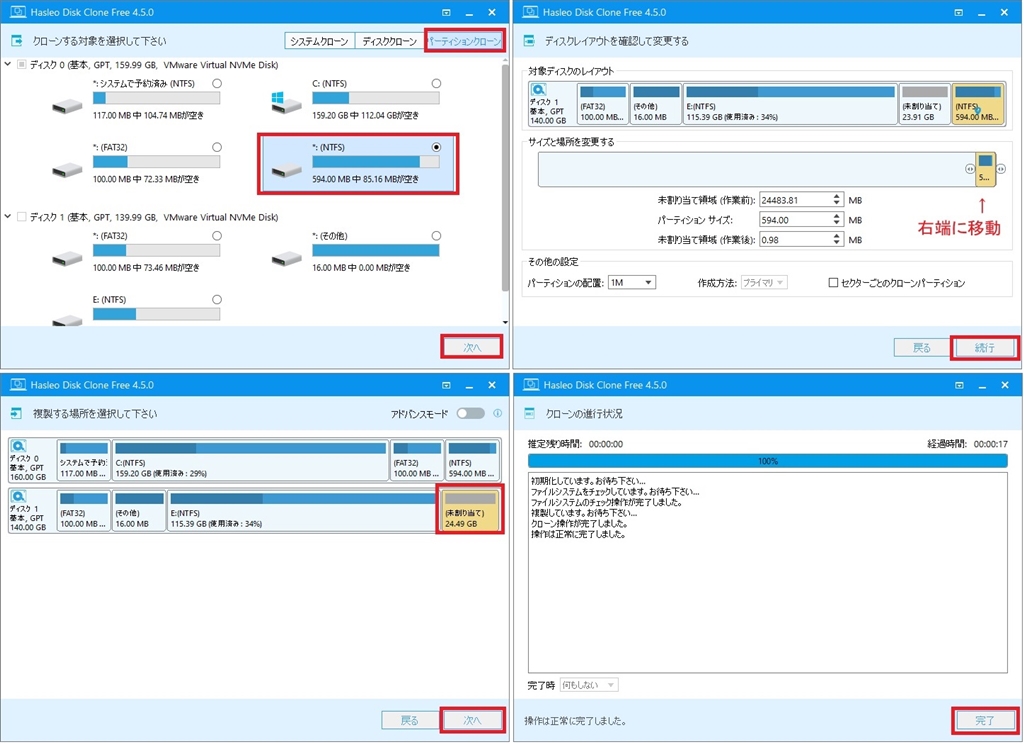Viewport: 1024px width, 744px height.
Task: Select the C: (NTFS) radio button
Action: point(436,84)
